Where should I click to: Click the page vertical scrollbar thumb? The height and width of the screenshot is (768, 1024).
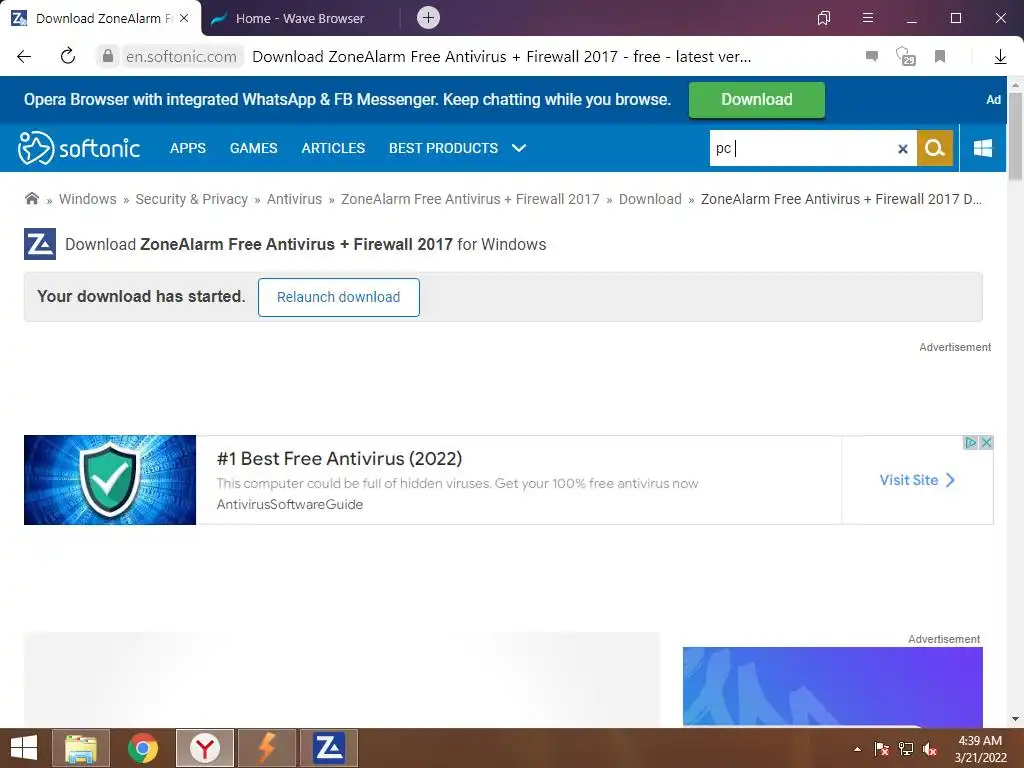1015,135
